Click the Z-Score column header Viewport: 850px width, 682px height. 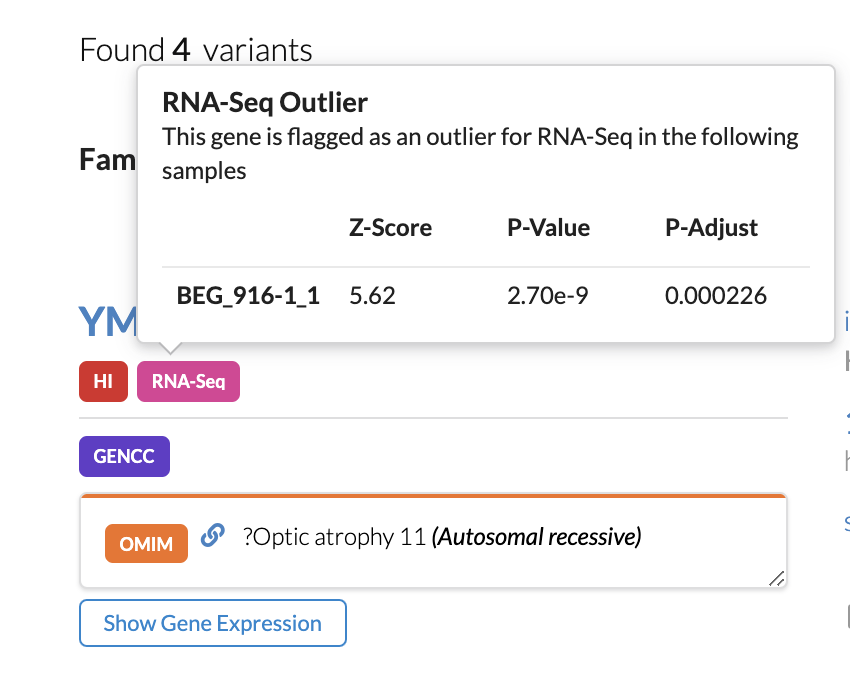390,228
